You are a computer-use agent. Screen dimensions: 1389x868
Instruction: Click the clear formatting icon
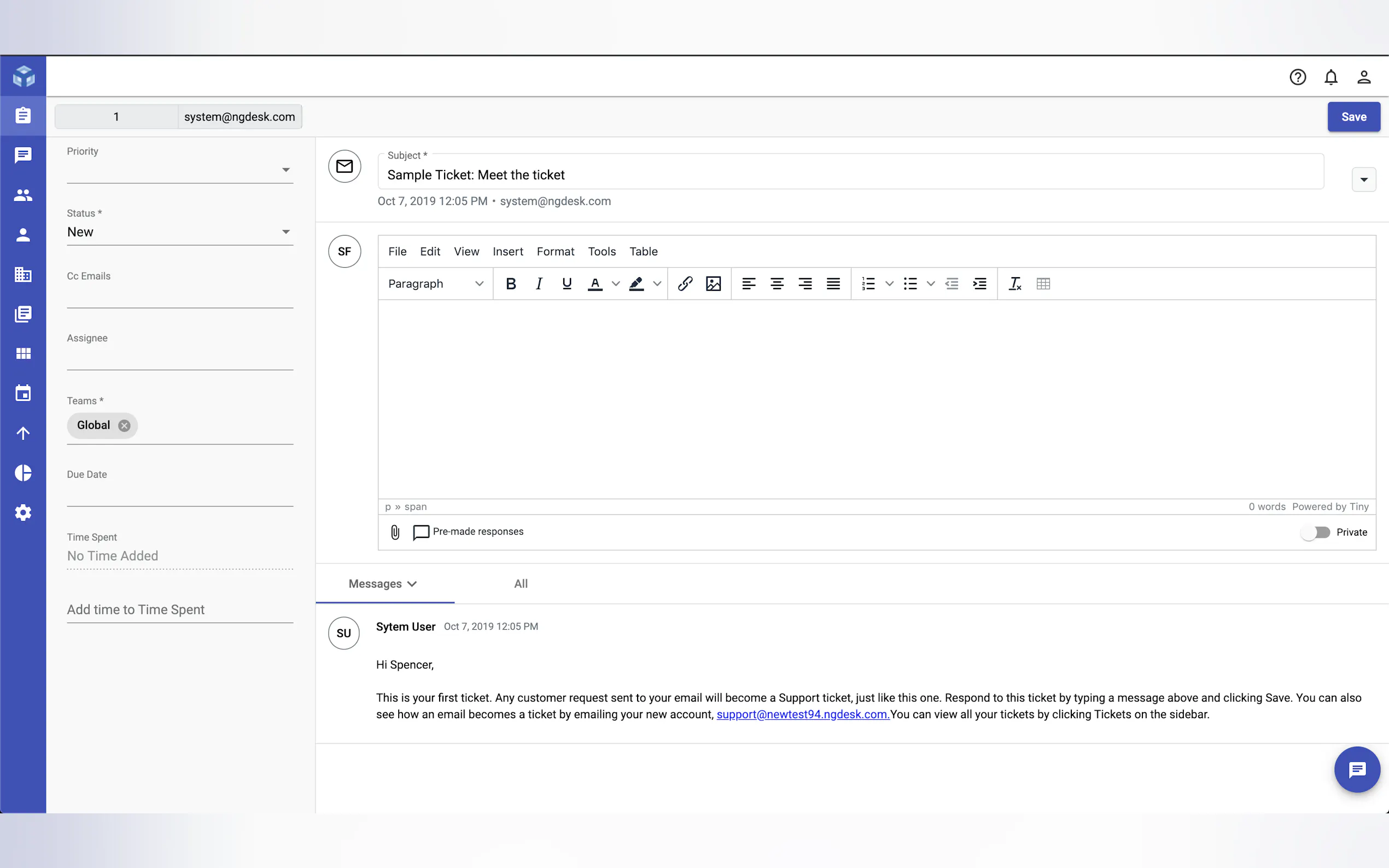tap(1014, 284)
